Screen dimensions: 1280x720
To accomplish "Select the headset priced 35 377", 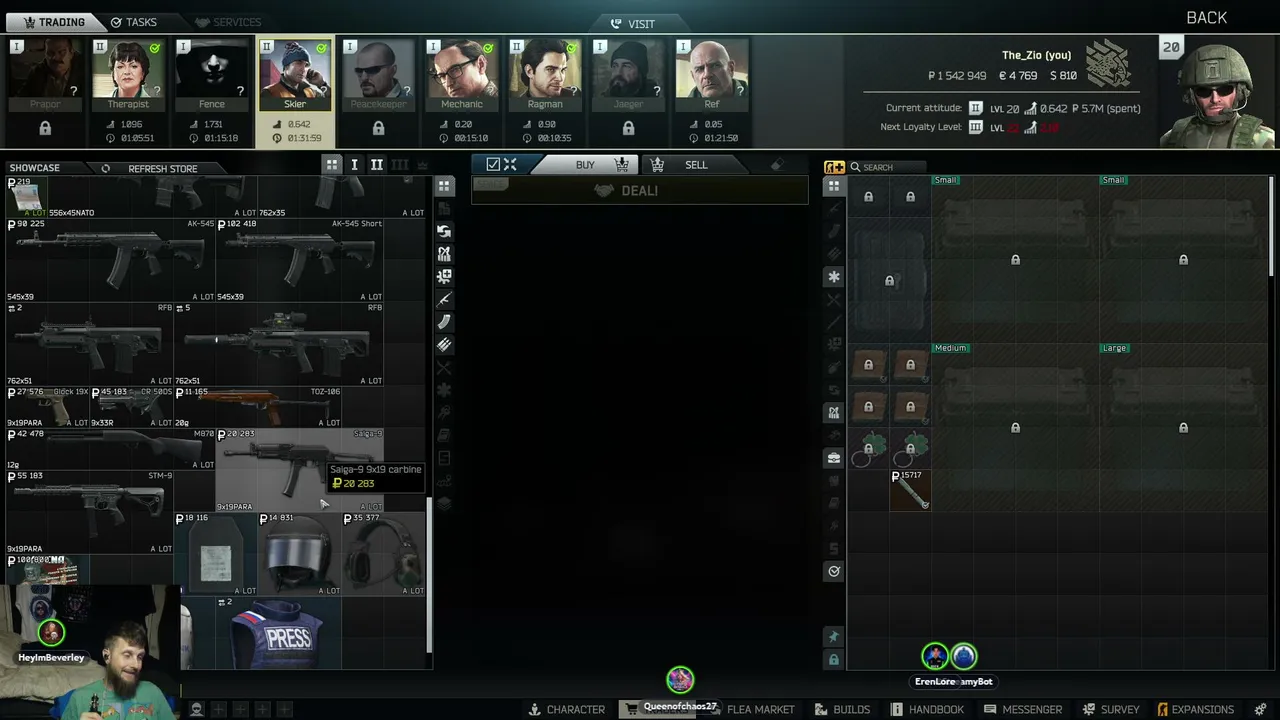I will pyautogui.click(x=384, y=554).
